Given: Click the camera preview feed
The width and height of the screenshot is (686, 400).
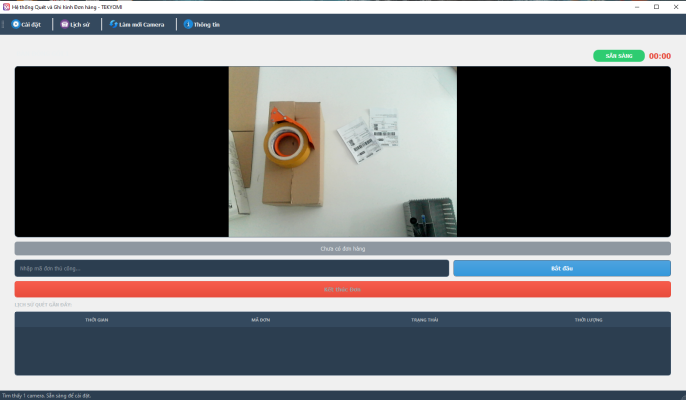Looking at the screenshot, I should click(343, 151).
